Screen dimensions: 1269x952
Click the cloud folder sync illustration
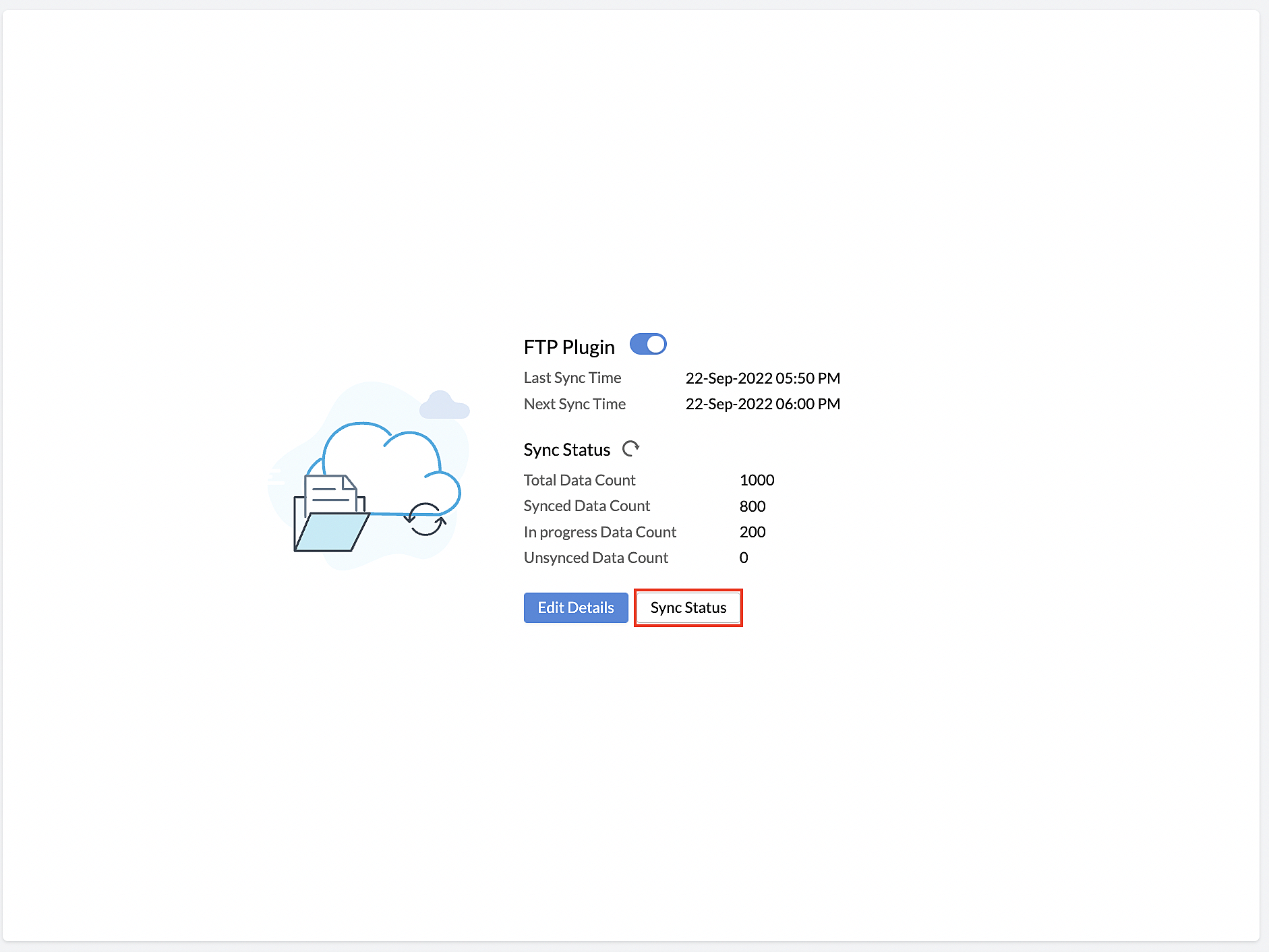(369, 476)
